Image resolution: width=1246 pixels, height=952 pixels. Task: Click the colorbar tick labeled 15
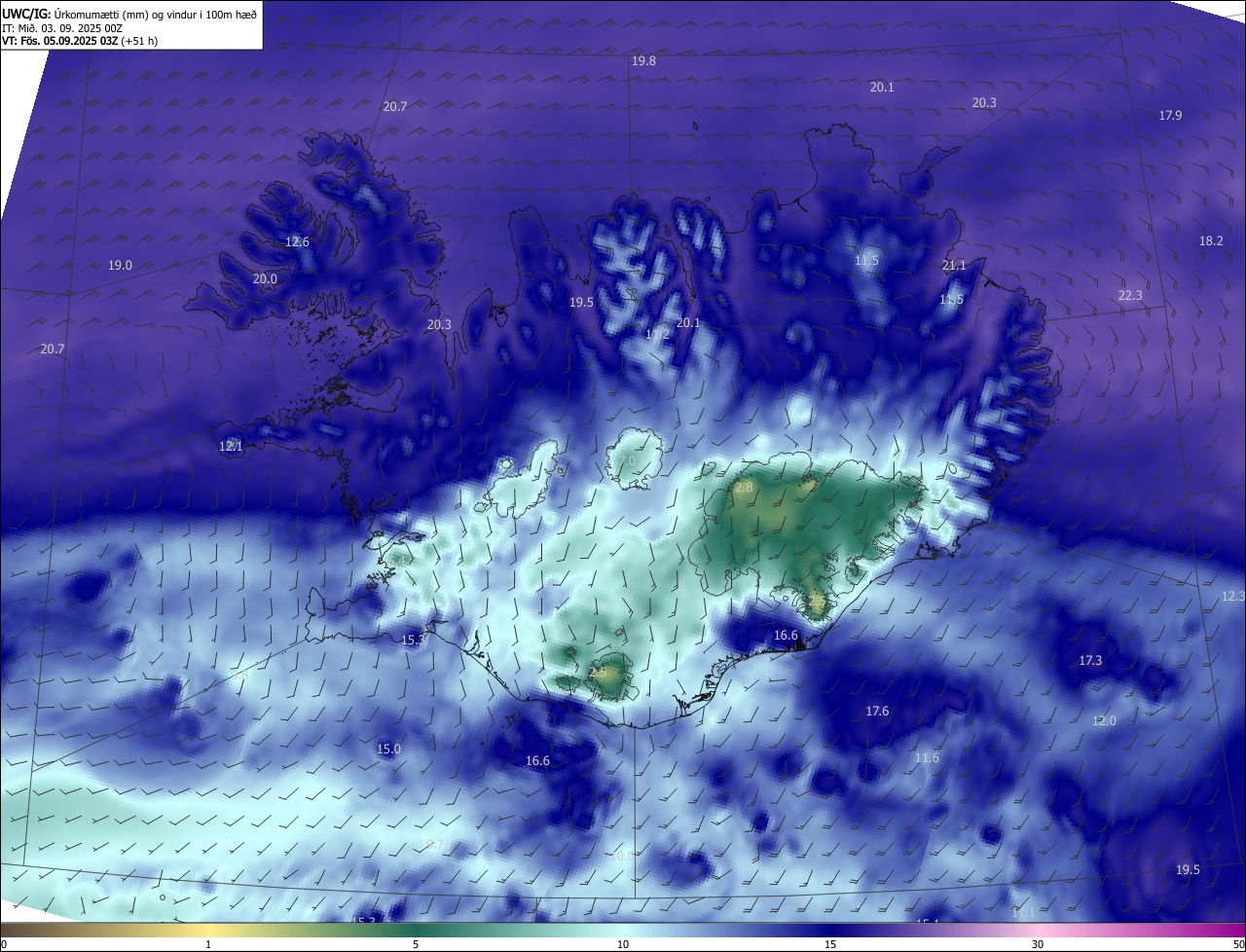(830, 944)
